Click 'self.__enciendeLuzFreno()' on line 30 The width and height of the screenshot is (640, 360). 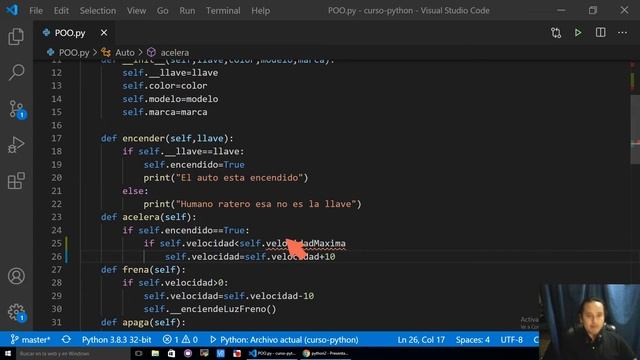click(210, 309)
